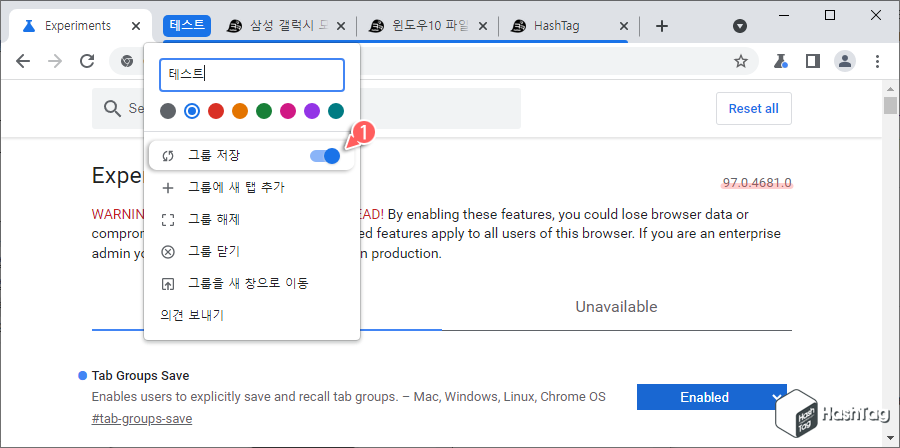Click the tab group name input field
900x448 pixels.
251,75
